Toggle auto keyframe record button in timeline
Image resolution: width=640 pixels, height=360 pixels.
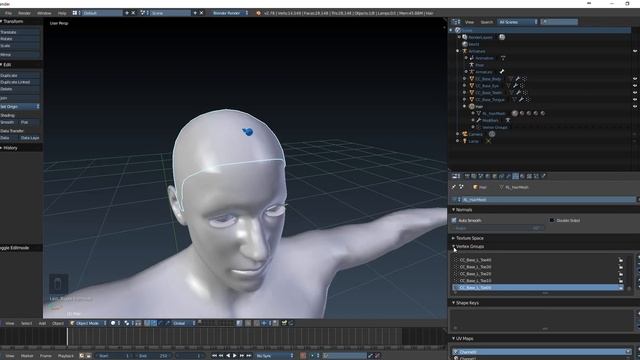[303, 356]
